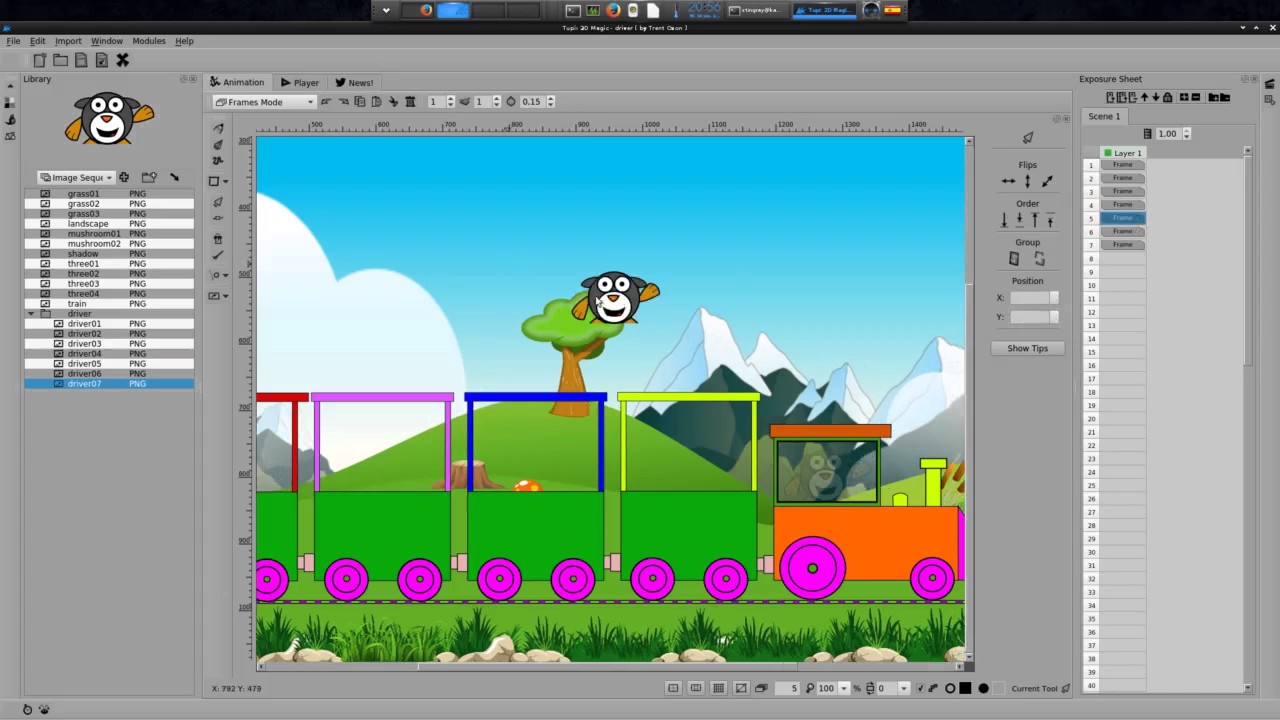Screen dimensions: 1280x720
Task: Select the Layer 1 header
Action: pos(1123,153)
